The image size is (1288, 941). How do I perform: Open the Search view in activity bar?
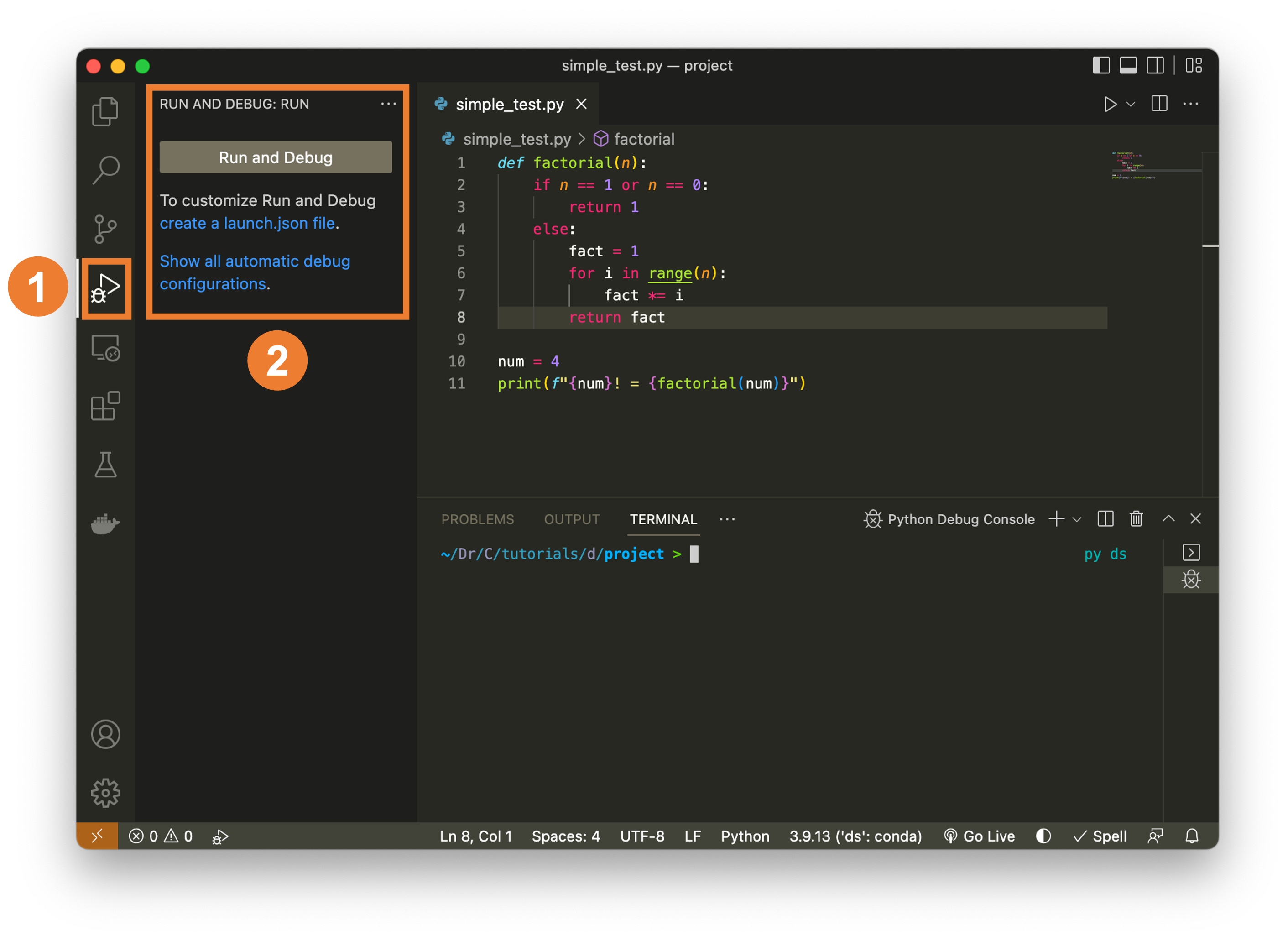pos(105,170)
